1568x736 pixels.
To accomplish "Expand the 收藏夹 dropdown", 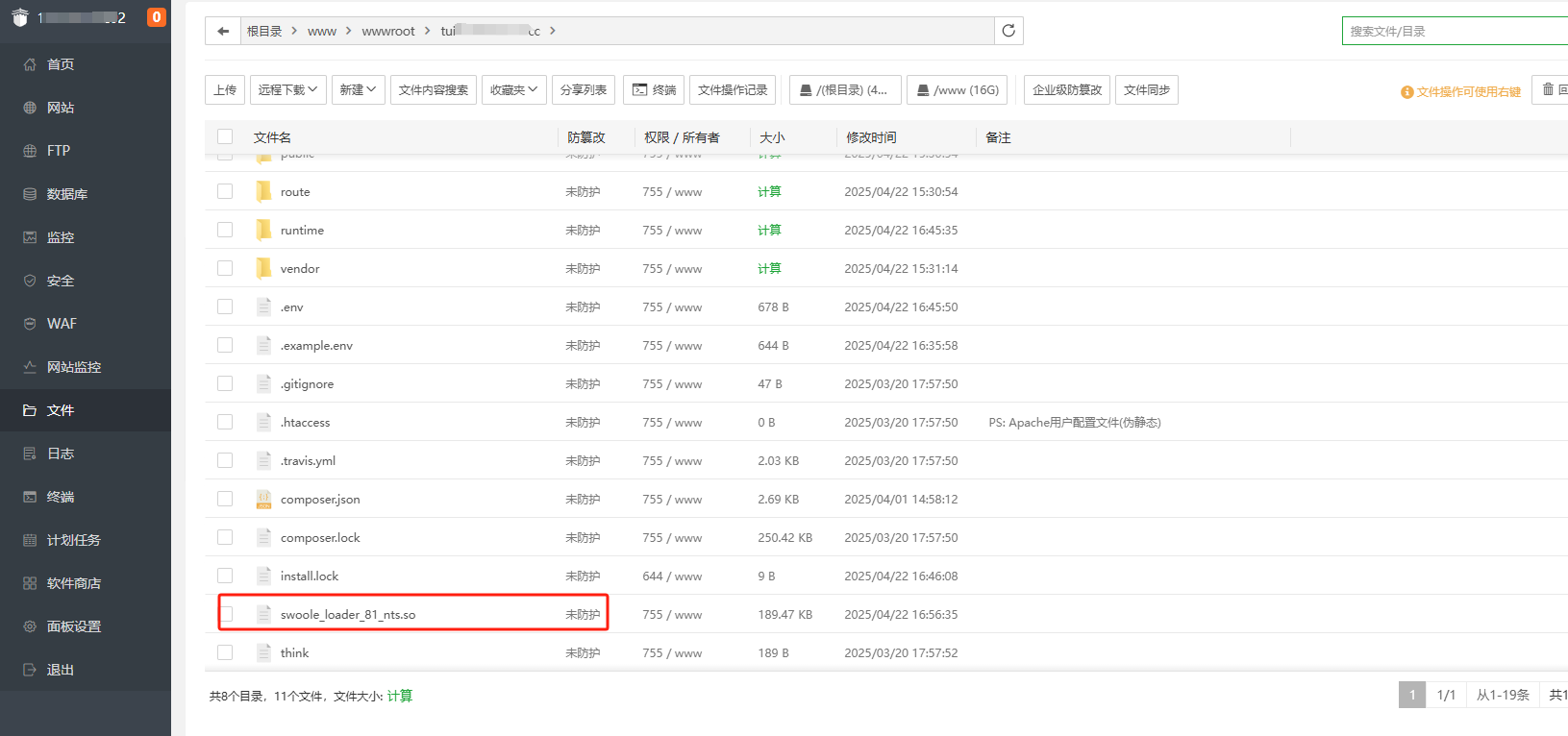I will tap(513, 89).
